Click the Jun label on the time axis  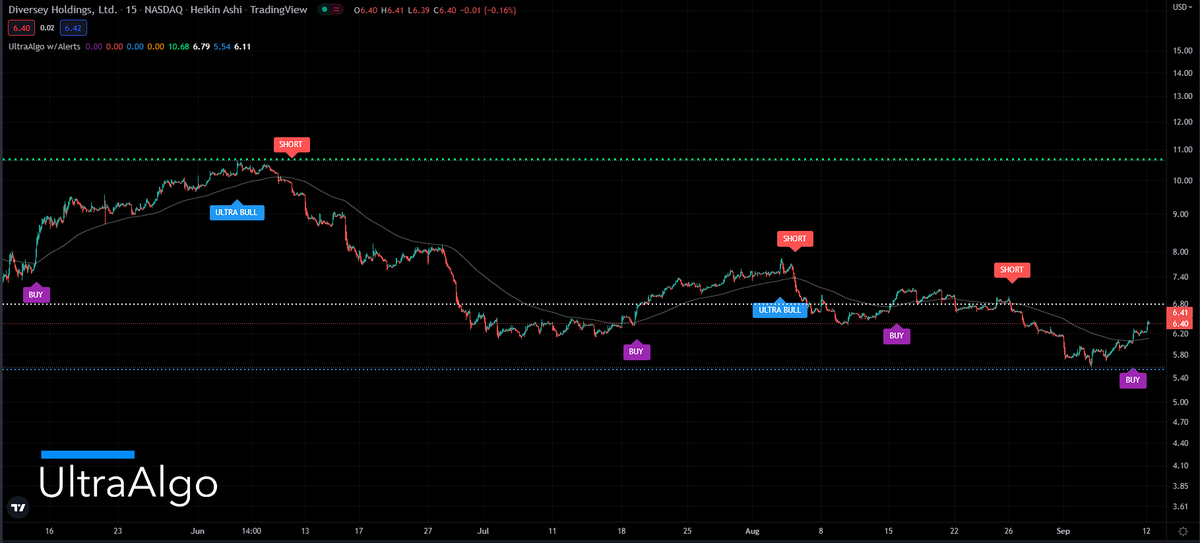point(197,532)
